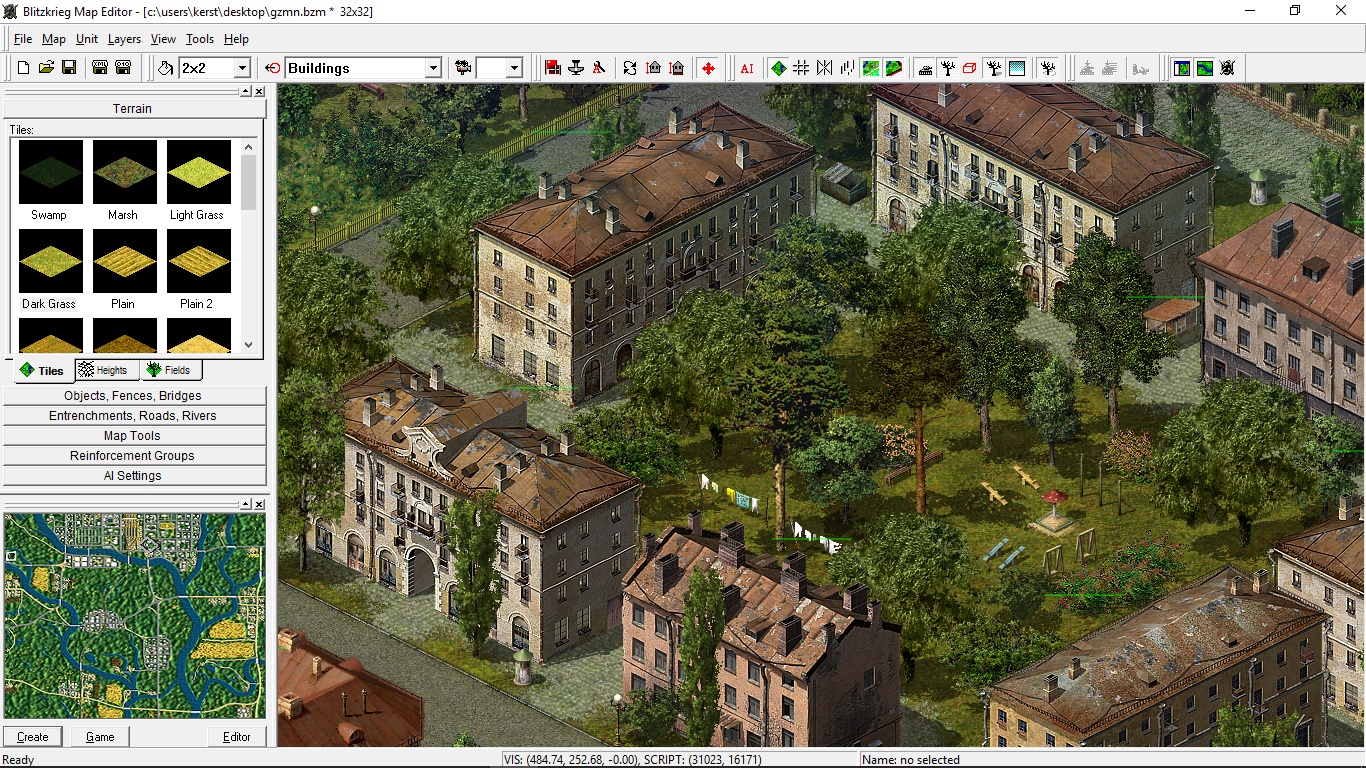Close the minimap panel with its X button
Screen dimensions: 1366x768
click(259, 504)
